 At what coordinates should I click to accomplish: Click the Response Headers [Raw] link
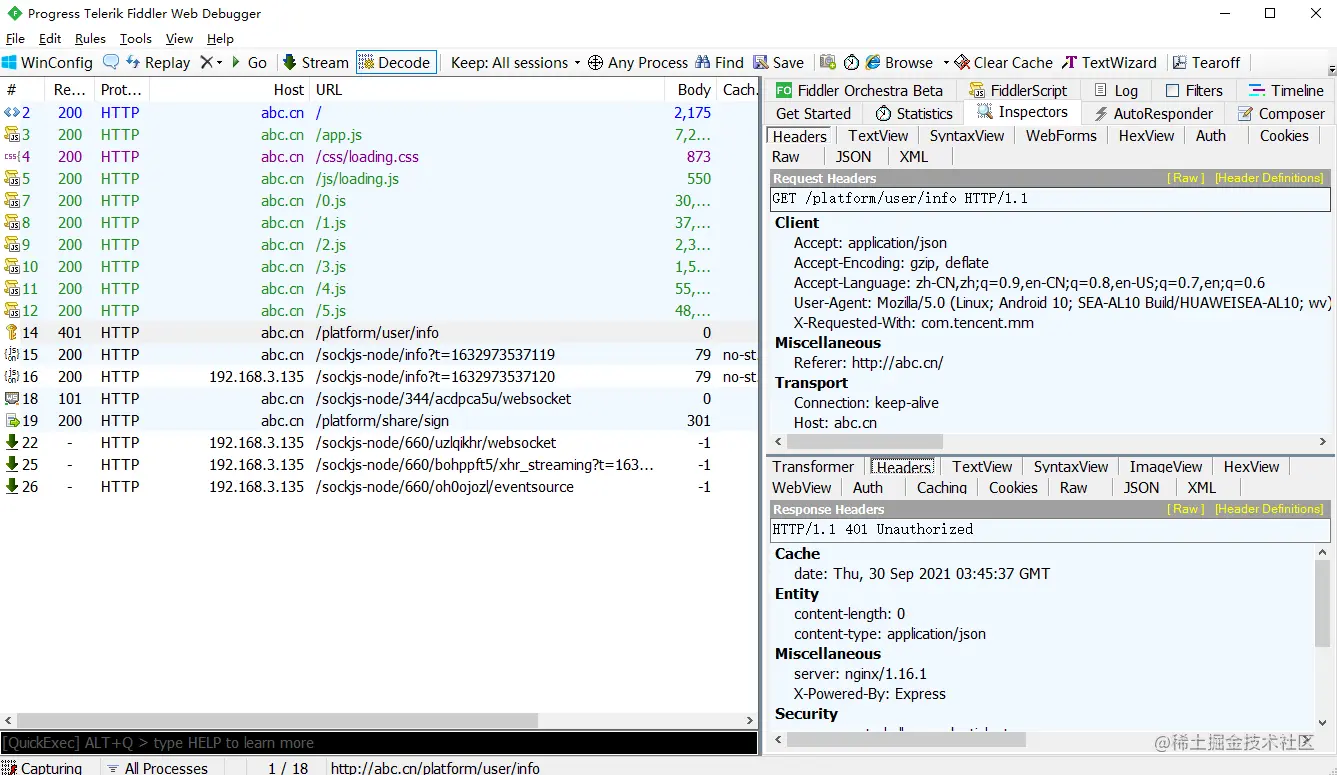click(x=1187, y=509)
